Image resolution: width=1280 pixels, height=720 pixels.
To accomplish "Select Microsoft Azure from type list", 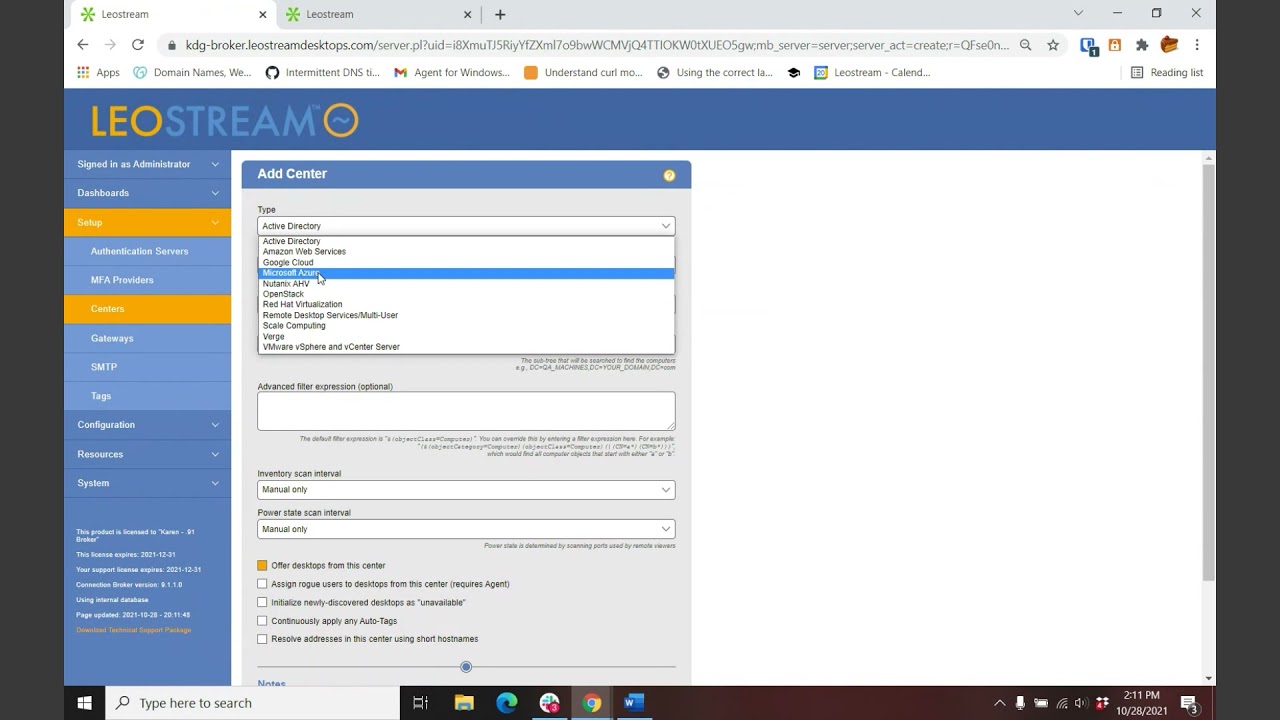I will (x=466, y=273).
